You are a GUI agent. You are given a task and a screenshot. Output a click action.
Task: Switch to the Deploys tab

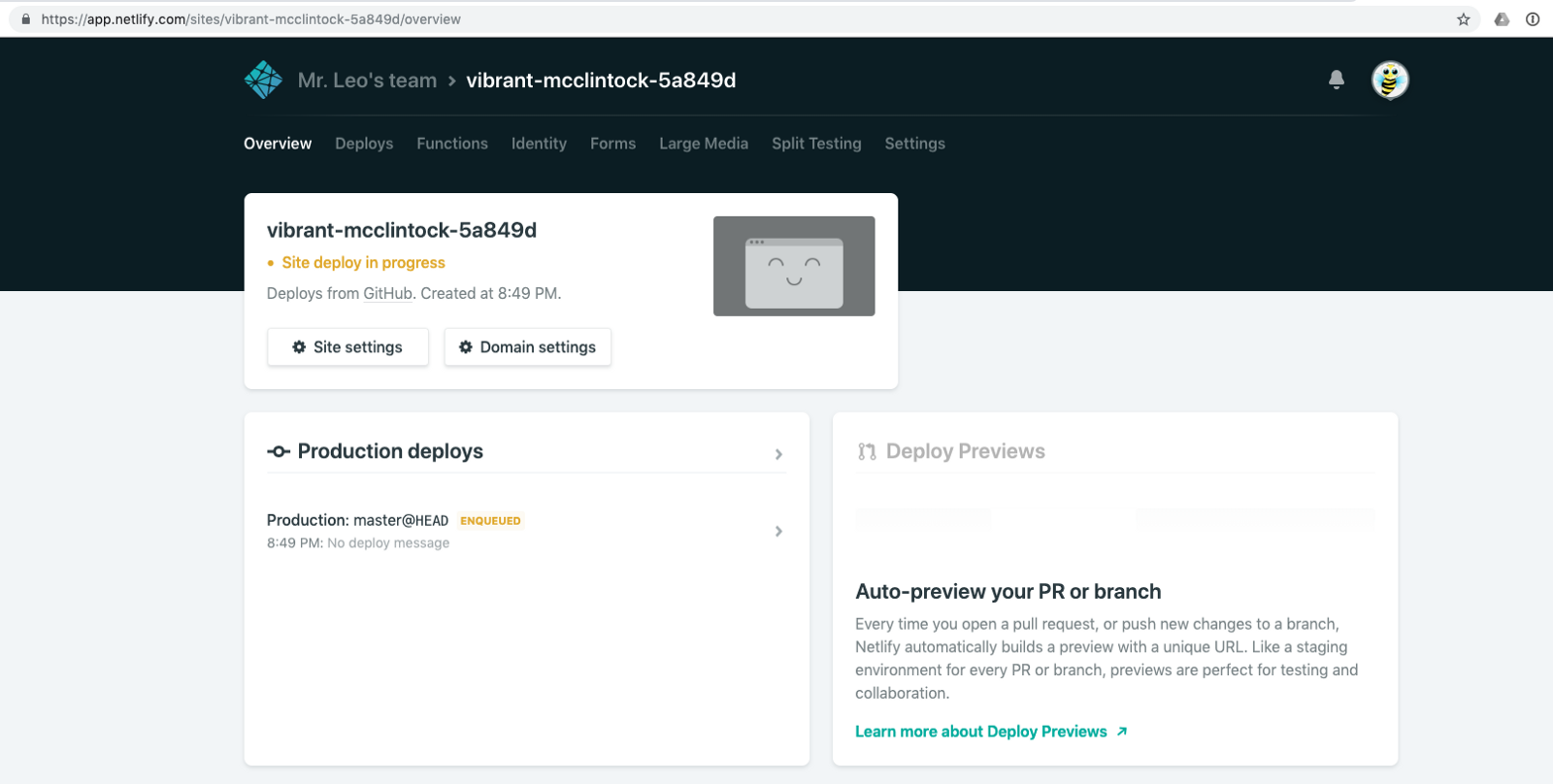pos(364,144)
